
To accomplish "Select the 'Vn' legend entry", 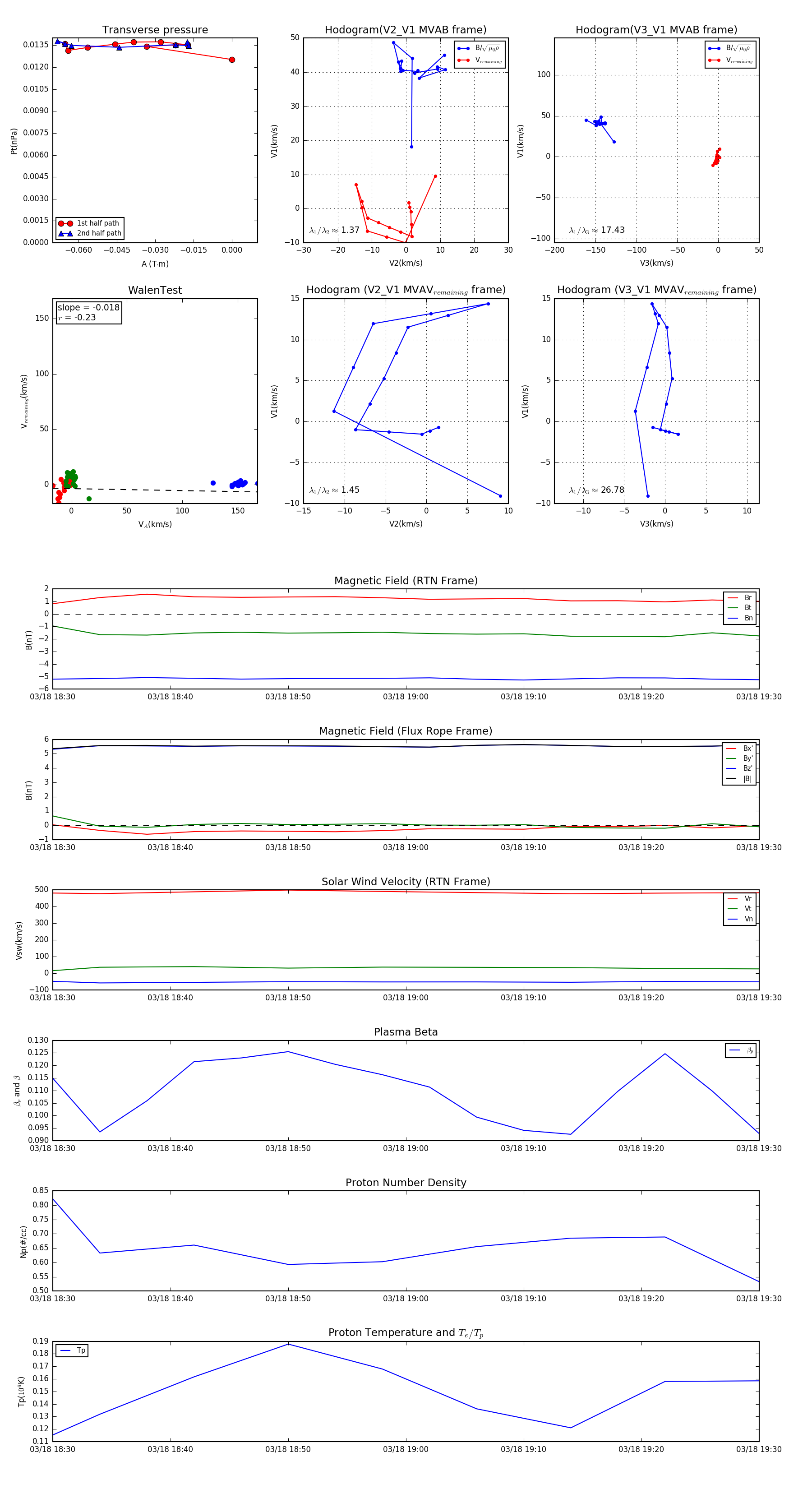I will 740,919.
